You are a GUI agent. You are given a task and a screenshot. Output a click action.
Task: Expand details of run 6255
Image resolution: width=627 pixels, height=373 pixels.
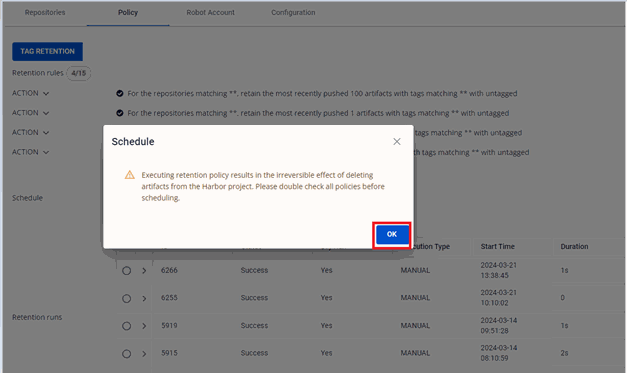[x=144, y=299]
